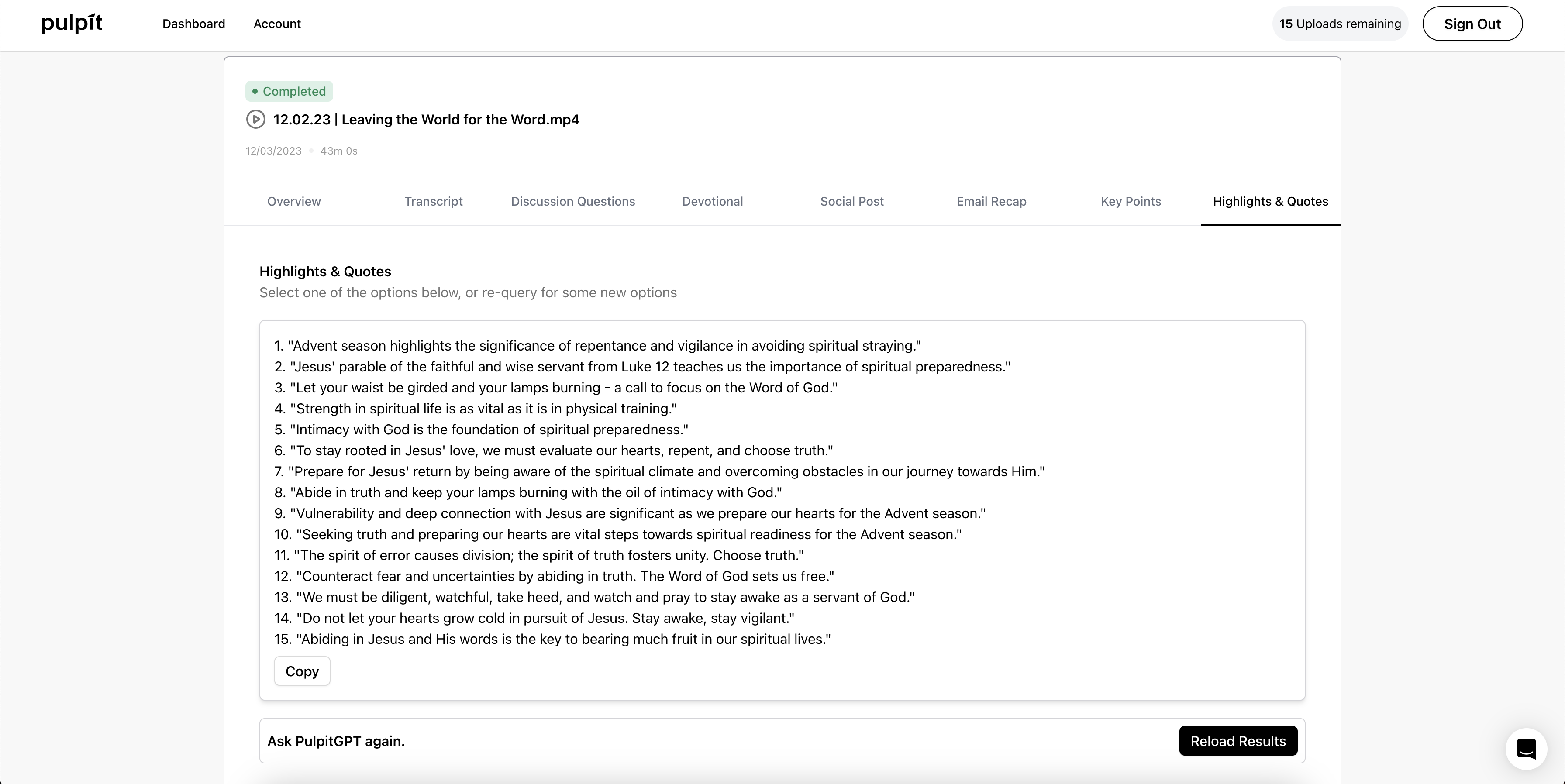Select the Discussion Questions tab
The height and width of the screenshot is (784, 1565).
(573, 201)
